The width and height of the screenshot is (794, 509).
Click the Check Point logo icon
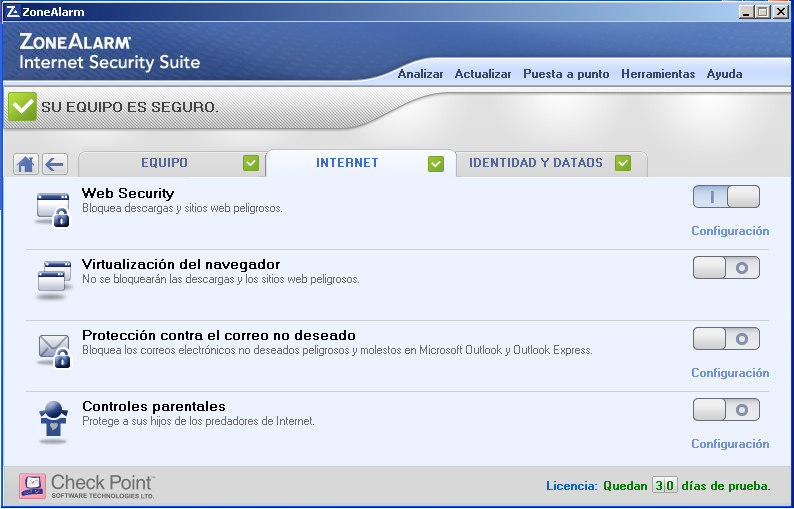pyautogui.click(x=32, y=486)
